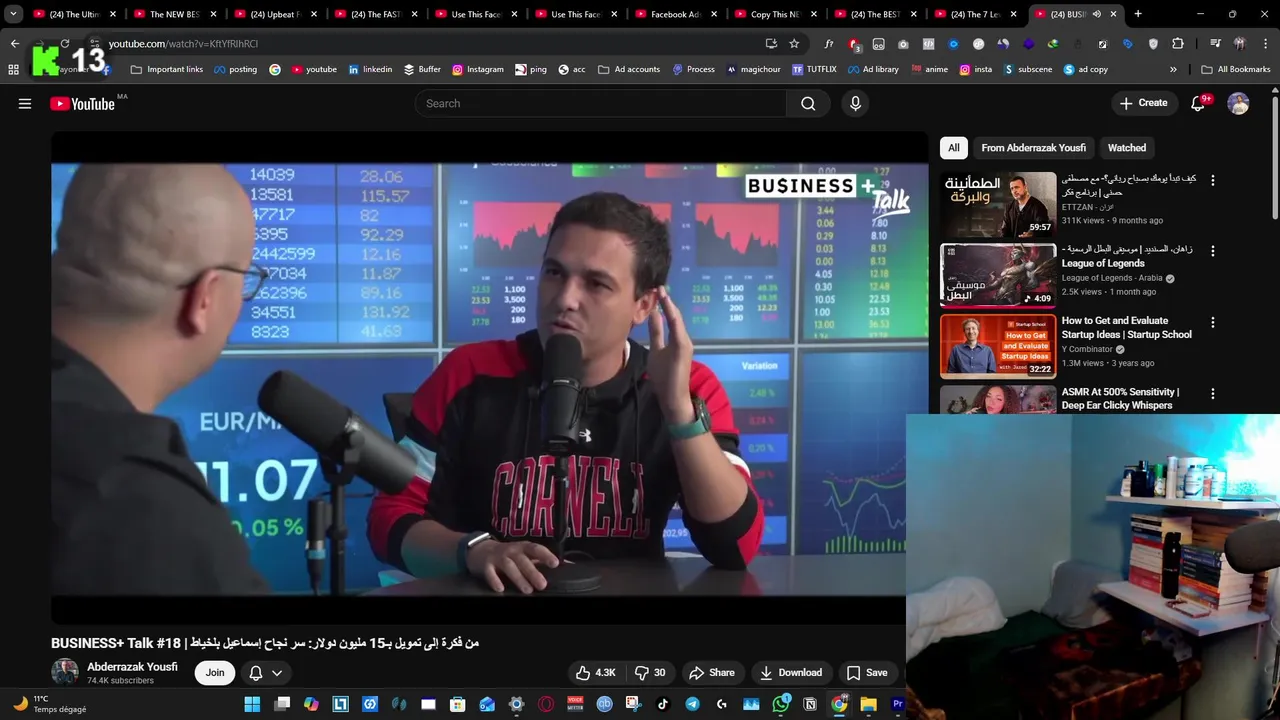Viewport: 1280px width, 720px height.
Task: Open the Ad library bookmark
Action: pos(873,70)
